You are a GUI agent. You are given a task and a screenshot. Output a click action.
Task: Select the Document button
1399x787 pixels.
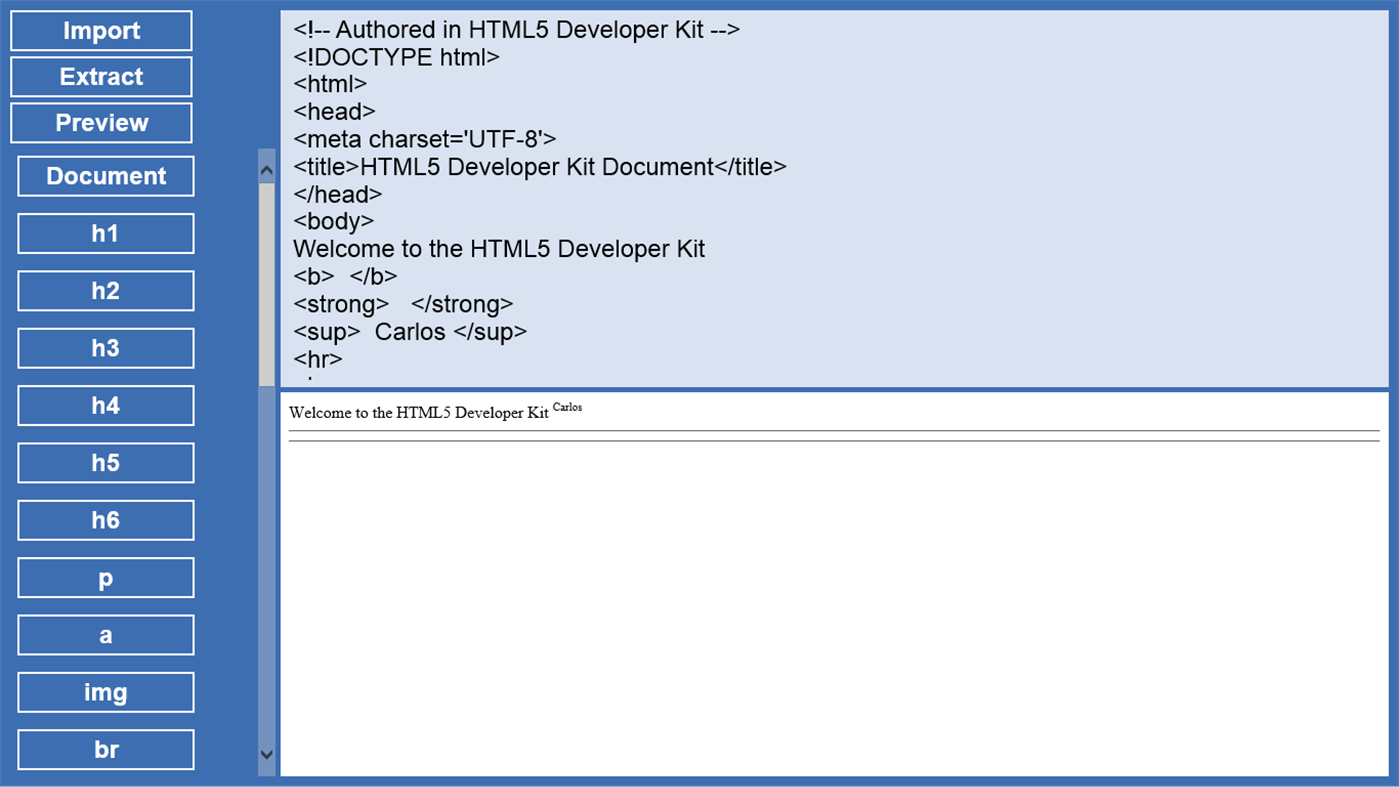pyautogui.click(x=105, y=176)
